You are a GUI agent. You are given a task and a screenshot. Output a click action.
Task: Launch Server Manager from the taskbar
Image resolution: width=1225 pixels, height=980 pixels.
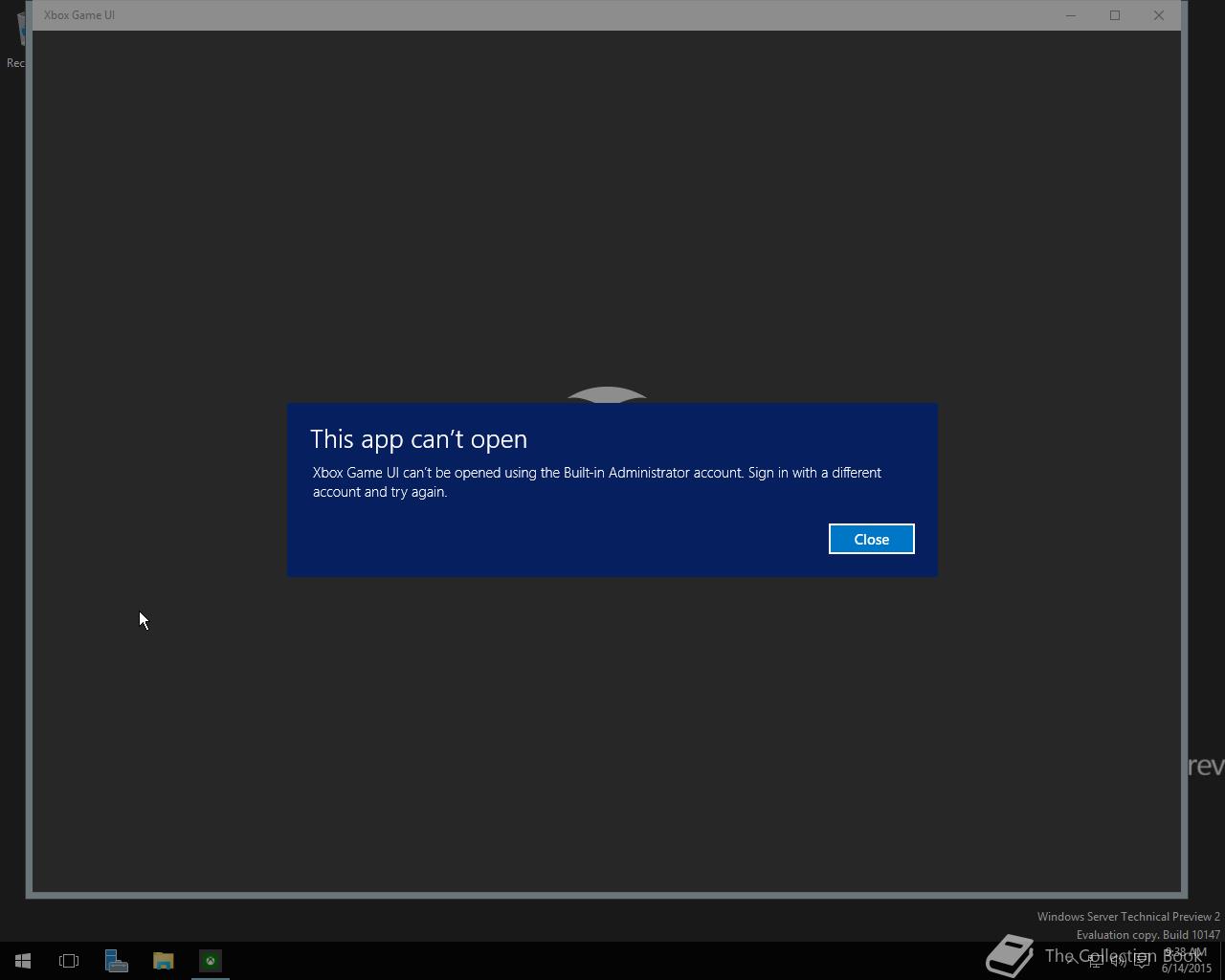116,961
